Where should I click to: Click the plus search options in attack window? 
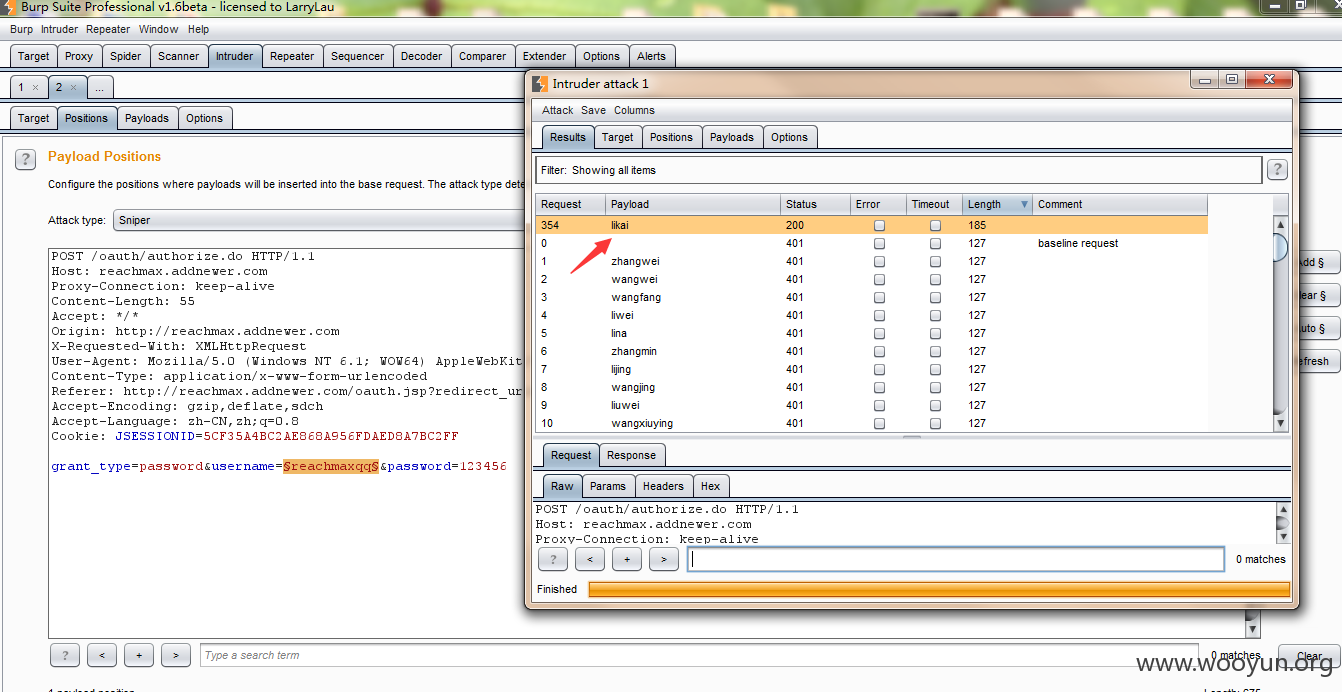tap(627, 559)
